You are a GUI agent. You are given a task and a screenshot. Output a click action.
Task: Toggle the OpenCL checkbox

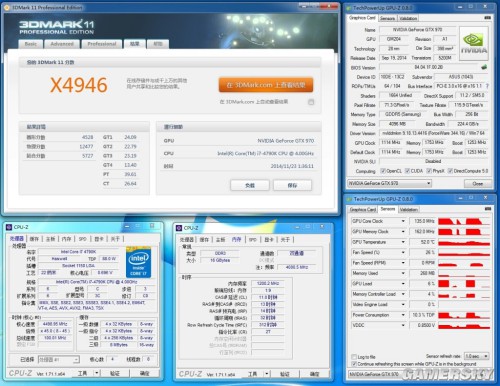[383, 171]
